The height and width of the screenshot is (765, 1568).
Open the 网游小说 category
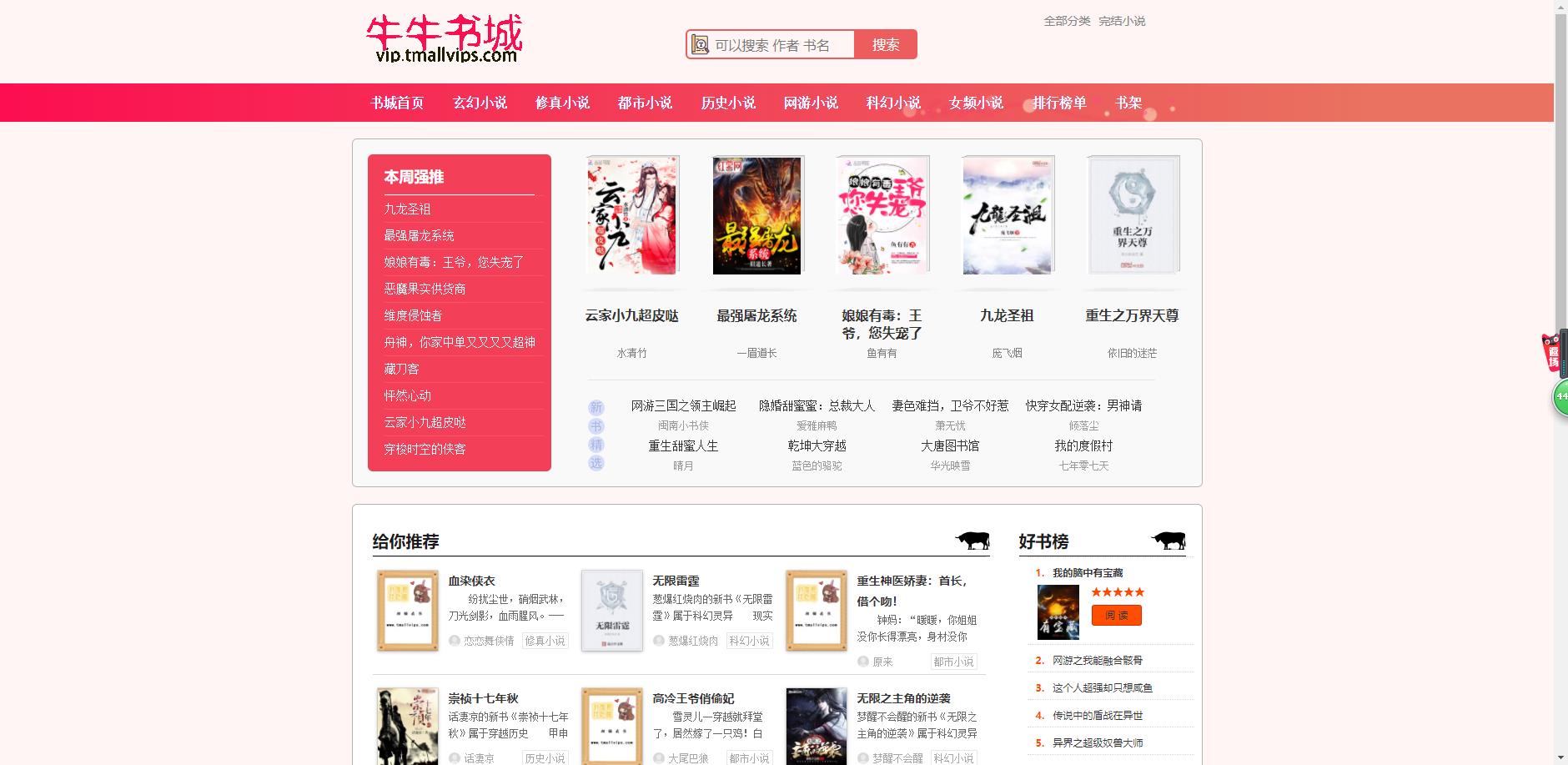(x=811, y=103)
